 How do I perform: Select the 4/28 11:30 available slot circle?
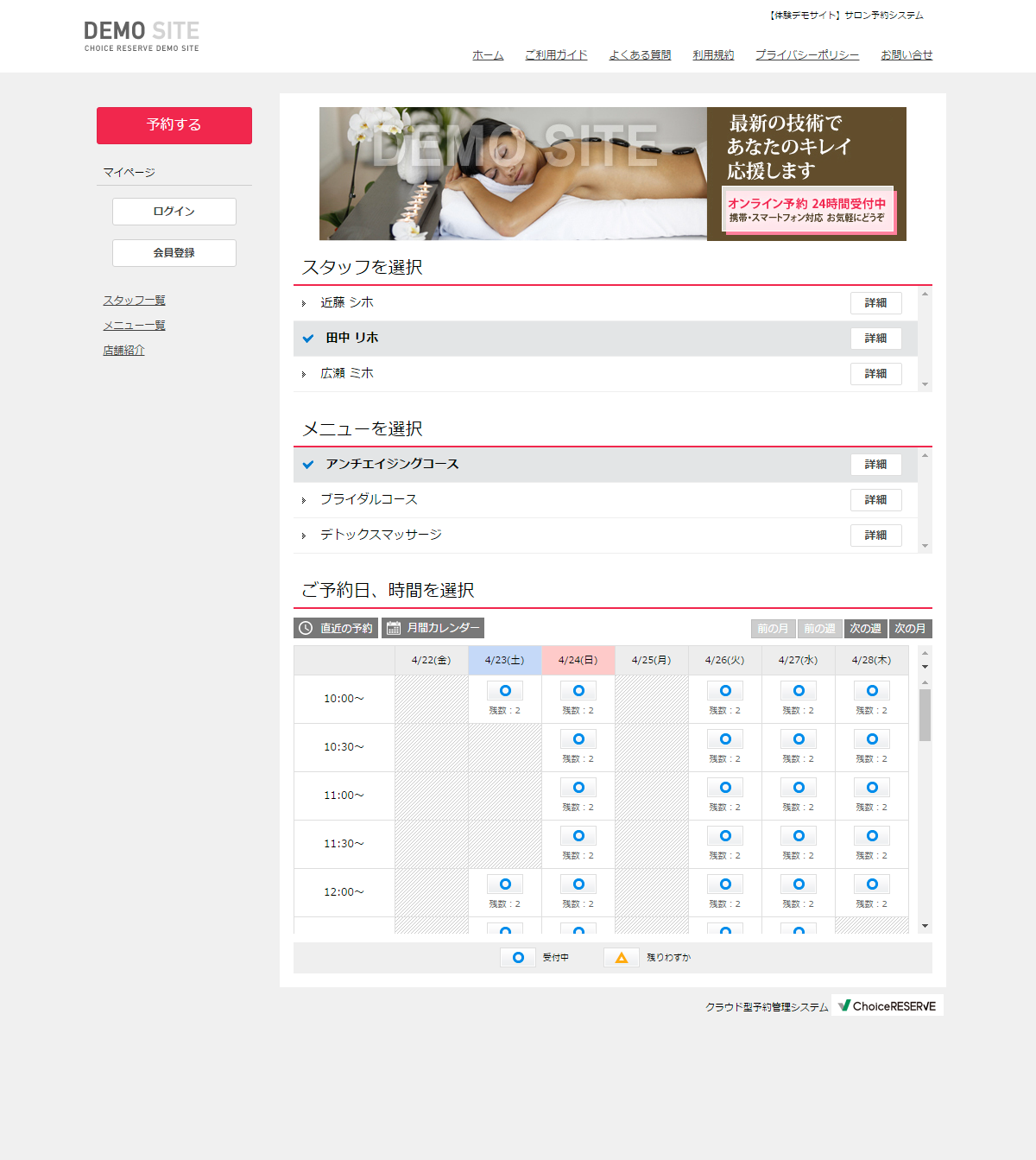pyautogui.click(x=872, y=836)
